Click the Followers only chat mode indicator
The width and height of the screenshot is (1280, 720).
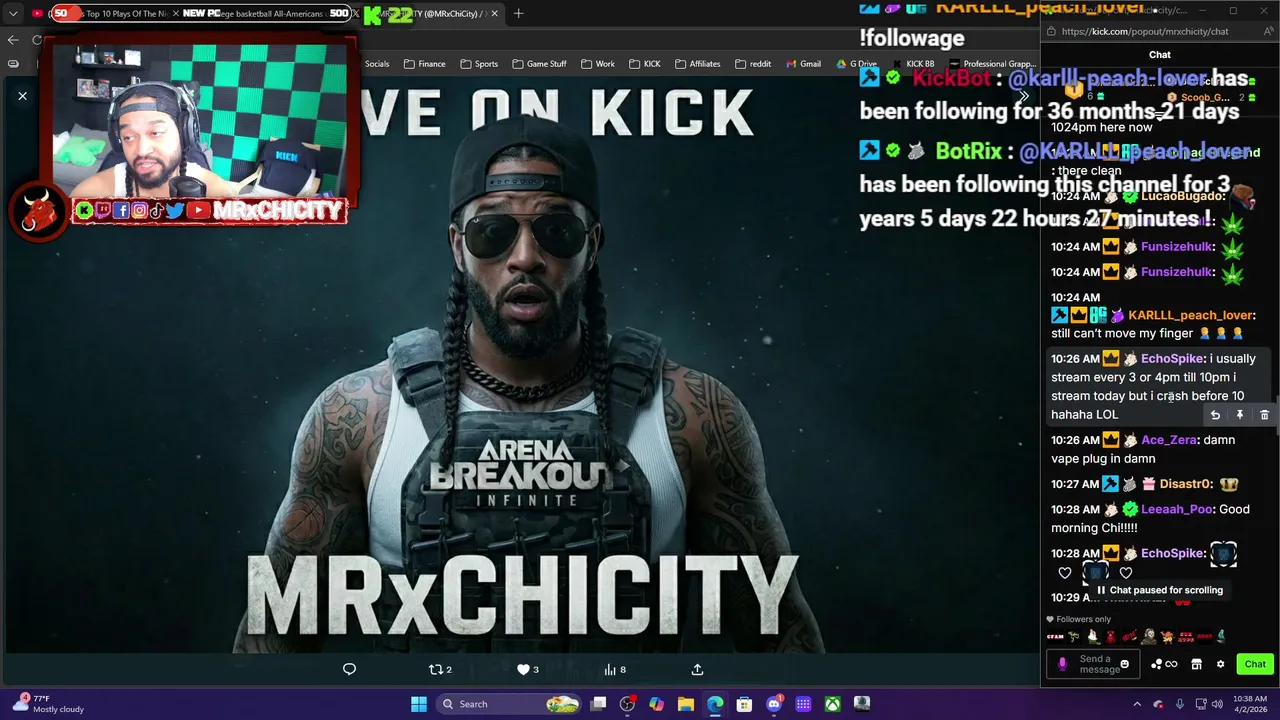tap(1079, 619)
